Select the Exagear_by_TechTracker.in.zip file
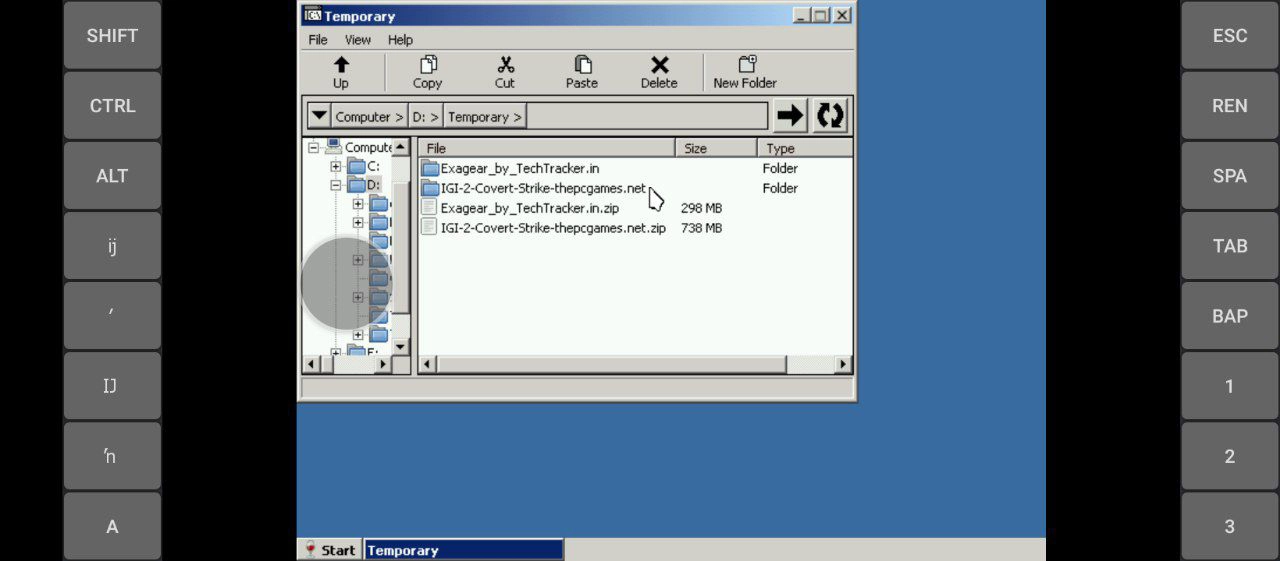 tap(529, 208)
